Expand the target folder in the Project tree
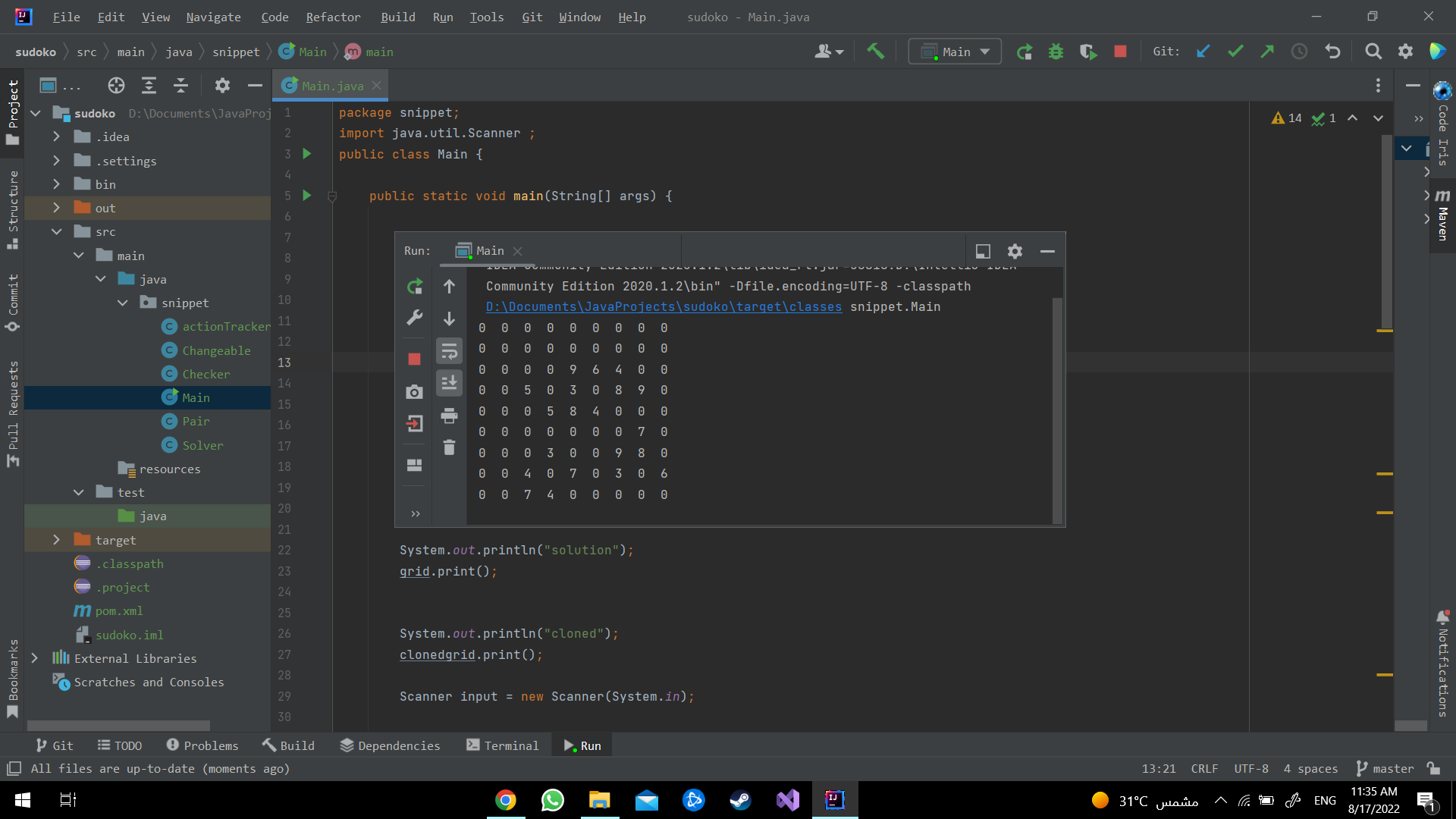1456x819 pixels. point(57,539)
